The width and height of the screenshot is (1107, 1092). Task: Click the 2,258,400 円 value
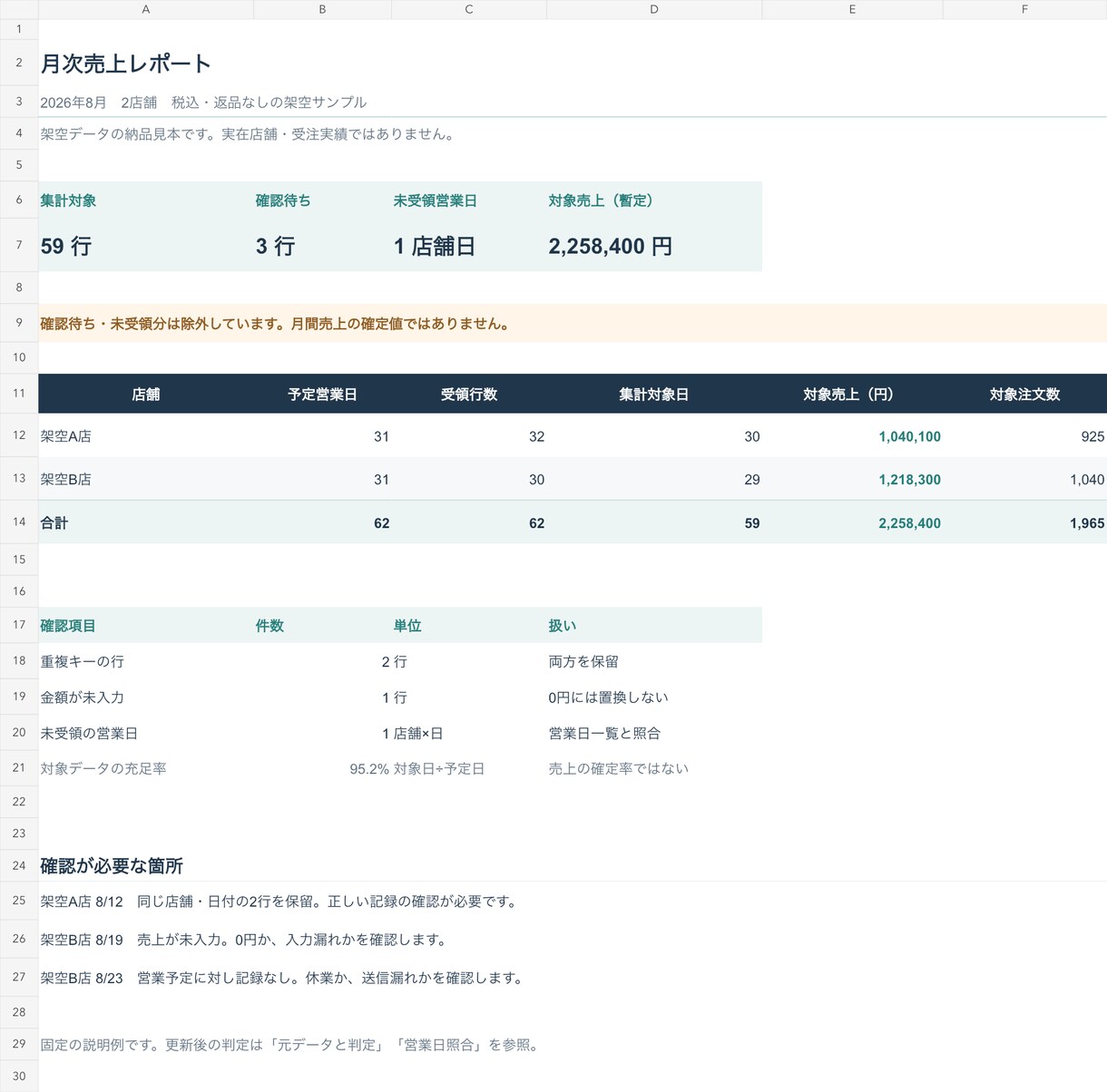tap(611, 246)
